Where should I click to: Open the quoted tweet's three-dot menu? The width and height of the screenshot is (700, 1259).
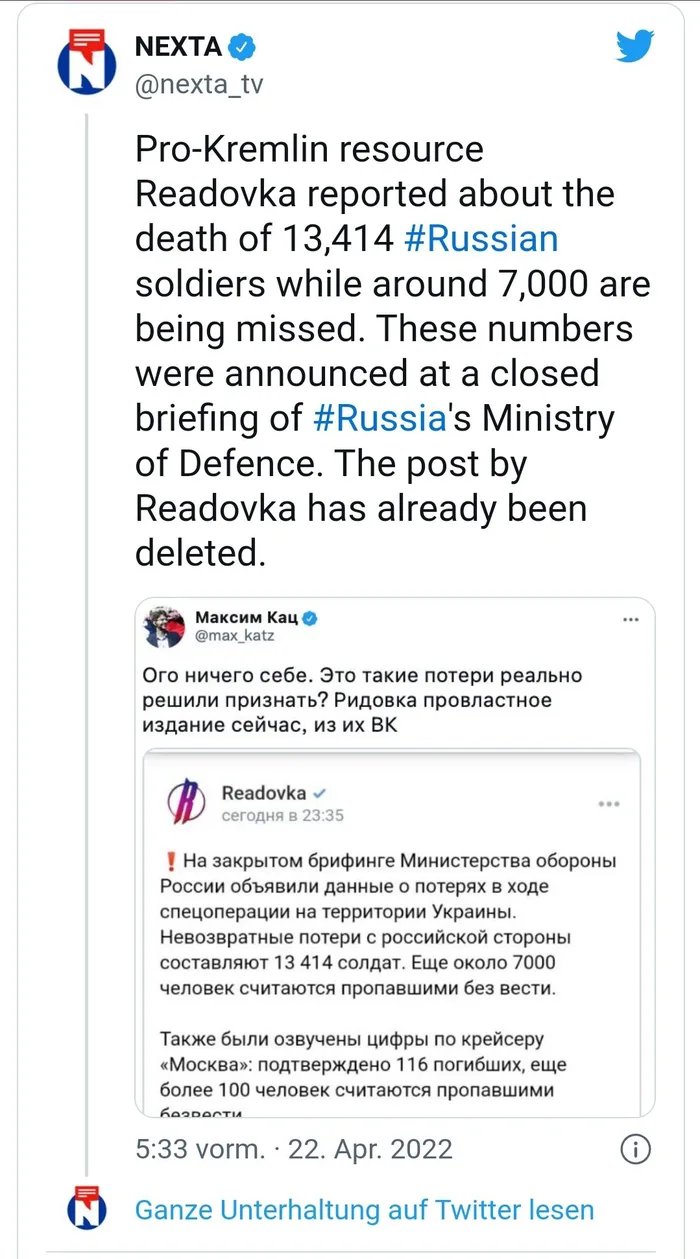coord(630,620)
